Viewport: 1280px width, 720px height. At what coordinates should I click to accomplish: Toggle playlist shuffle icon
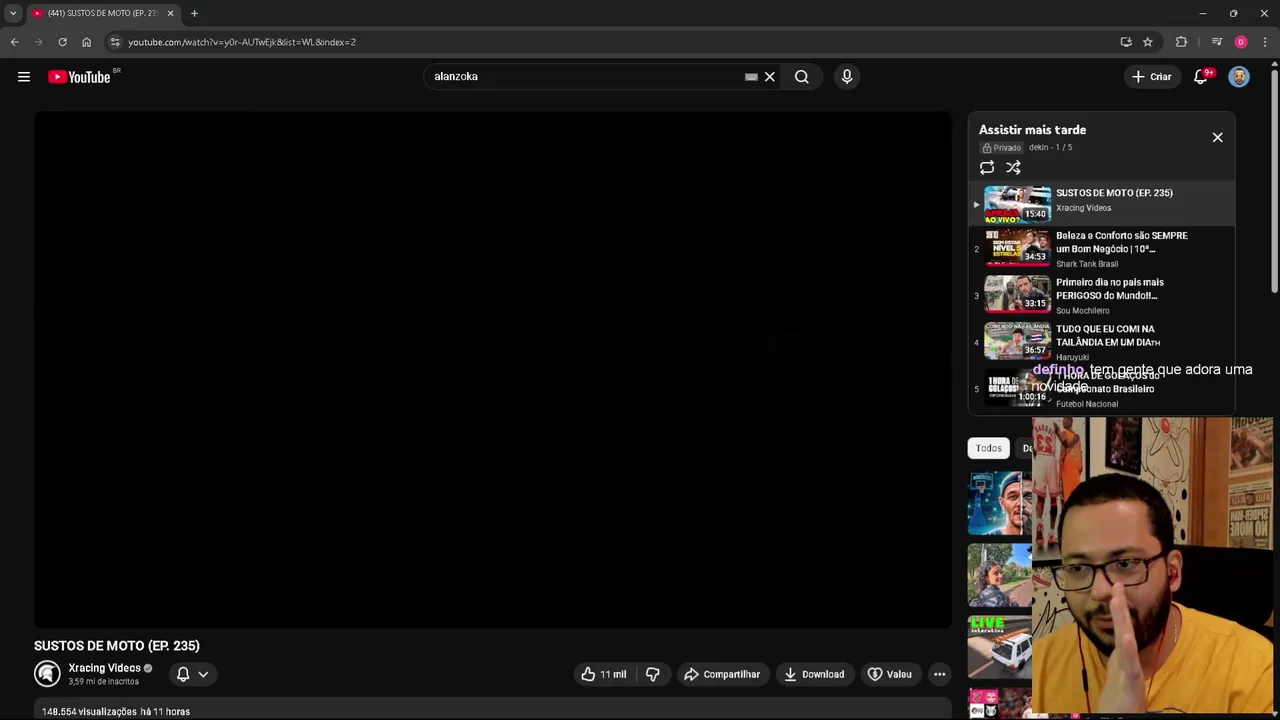[1013, 168]
